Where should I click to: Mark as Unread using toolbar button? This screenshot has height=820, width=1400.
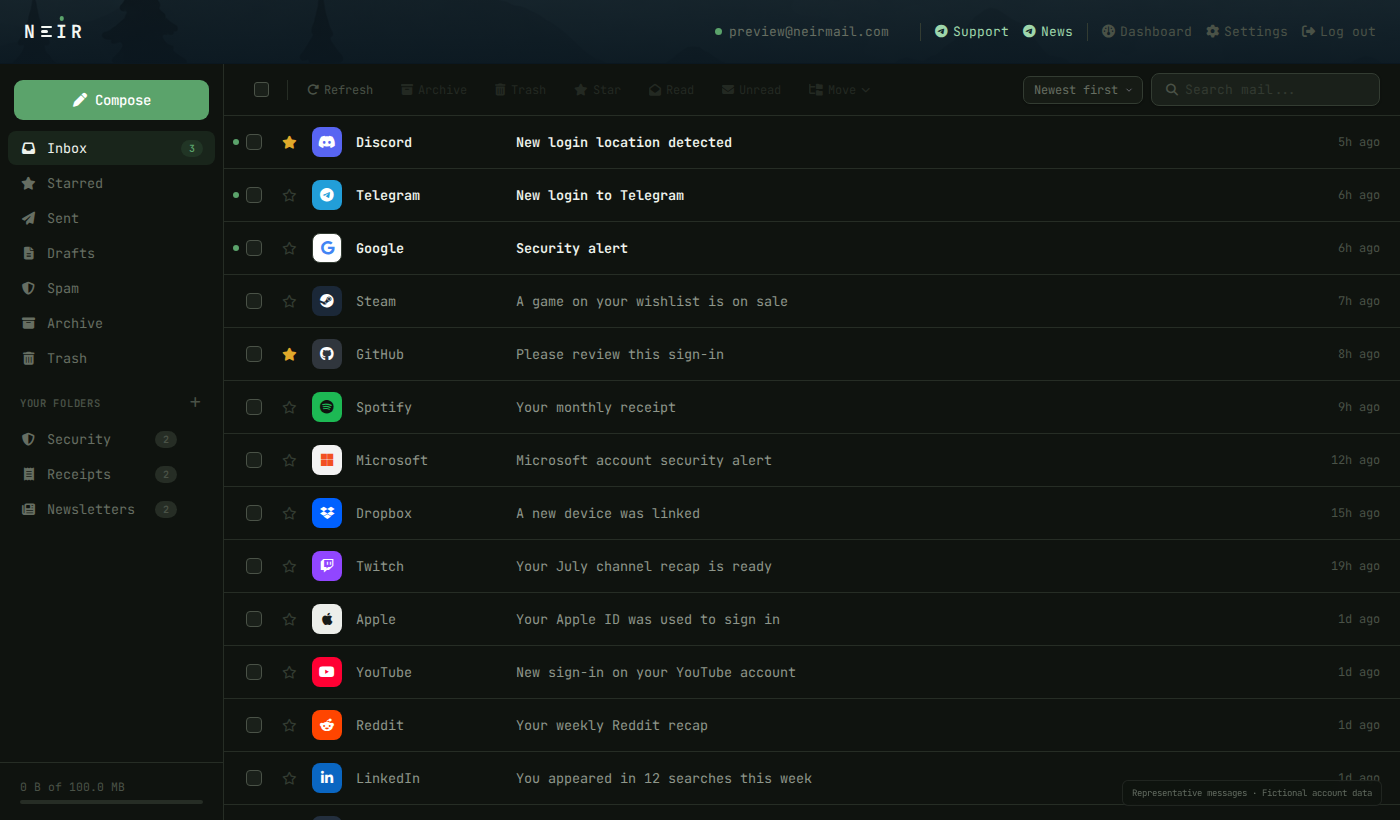[x=751, y=90]
